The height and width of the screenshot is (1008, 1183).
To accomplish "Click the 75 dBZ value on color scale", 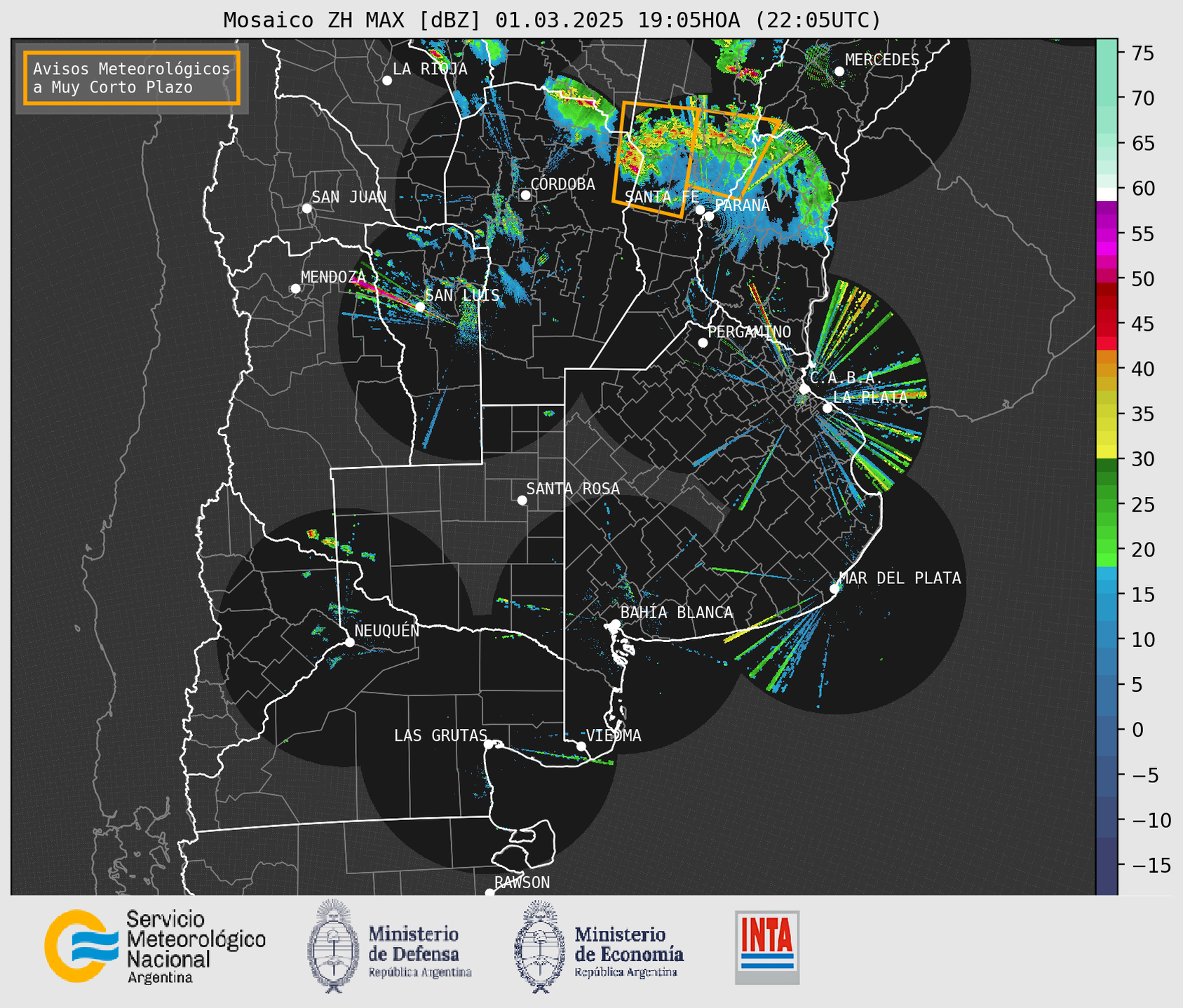I will pyautogui.click(x=1142, y=53).
